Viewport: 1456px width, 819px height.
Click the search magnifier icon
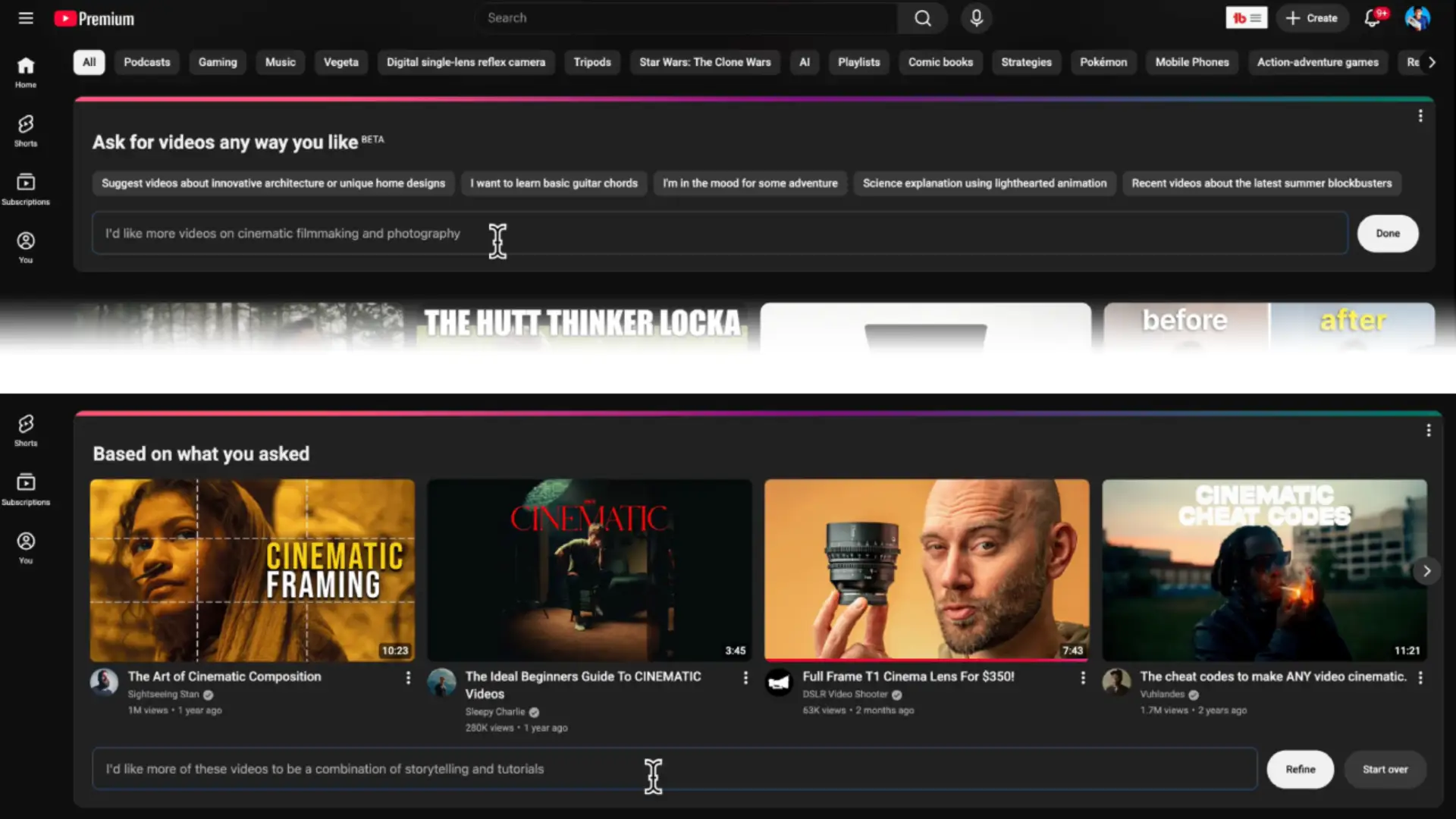tap(922, 17)
